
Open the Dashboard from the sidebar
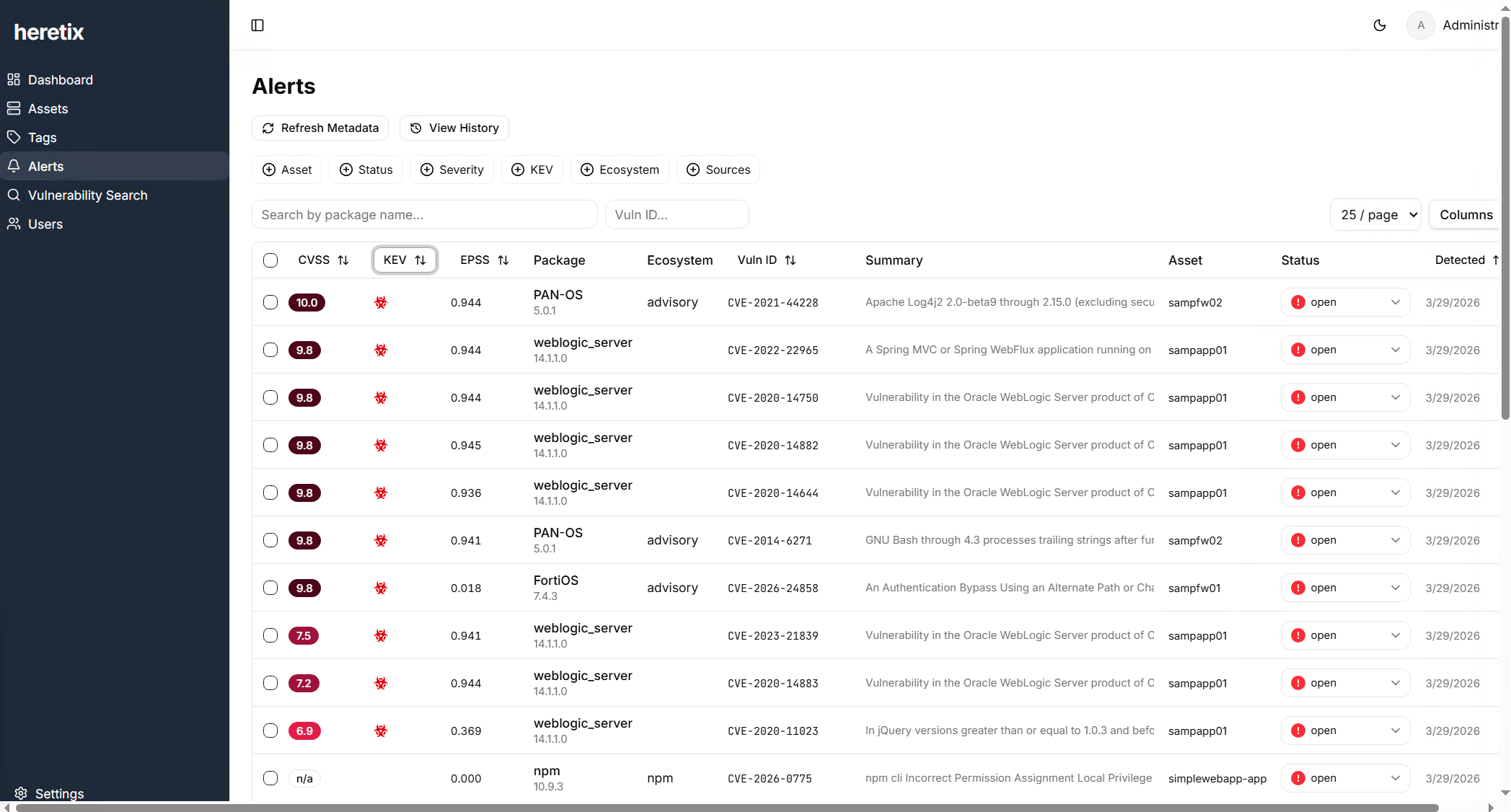60,79
